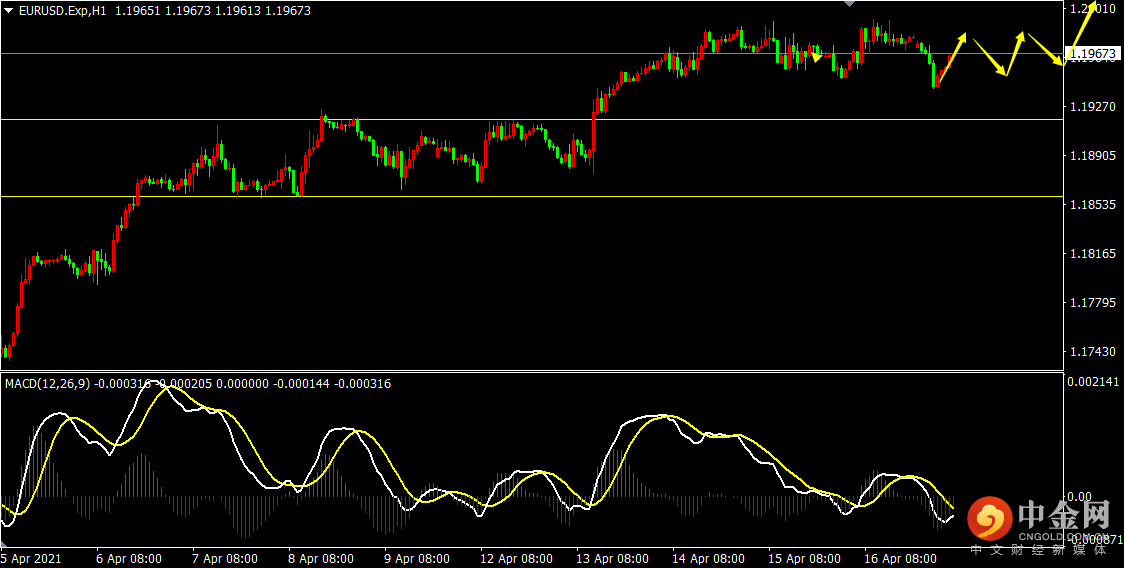Image resolution: width=1124 pixels, height=568 pixels.
Task: Select the low value 1.19613 in header
Action: click(239, 11)
